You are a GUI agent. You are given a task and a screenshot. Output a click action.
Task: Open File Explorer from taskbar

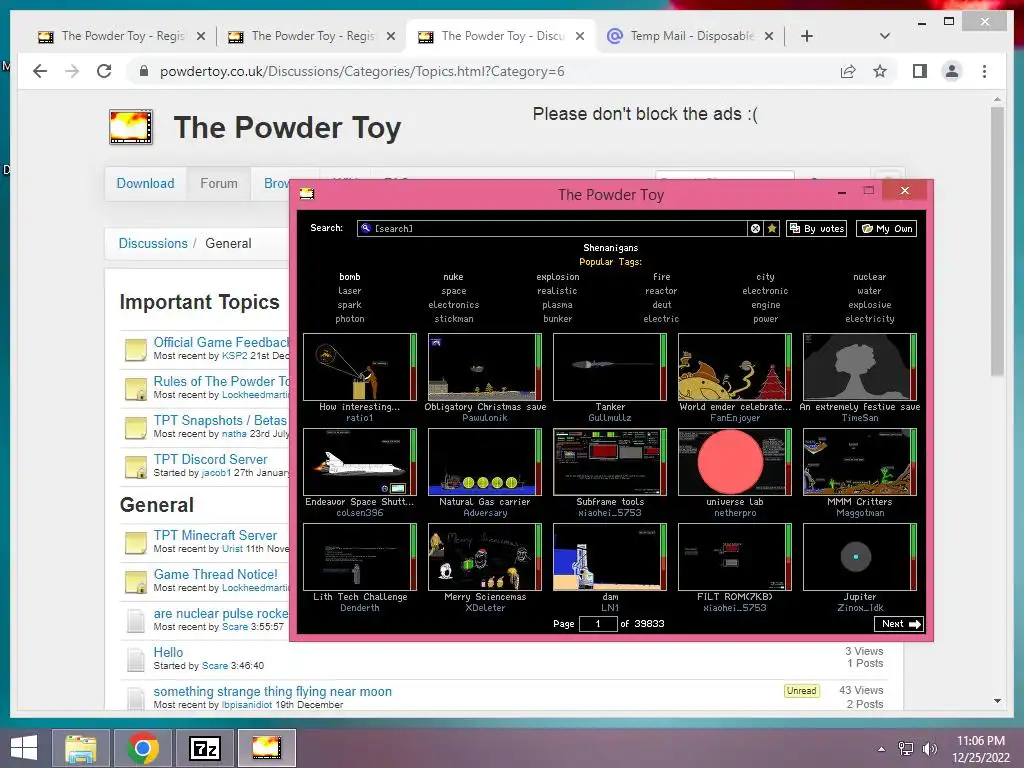(x=81, y=748)
